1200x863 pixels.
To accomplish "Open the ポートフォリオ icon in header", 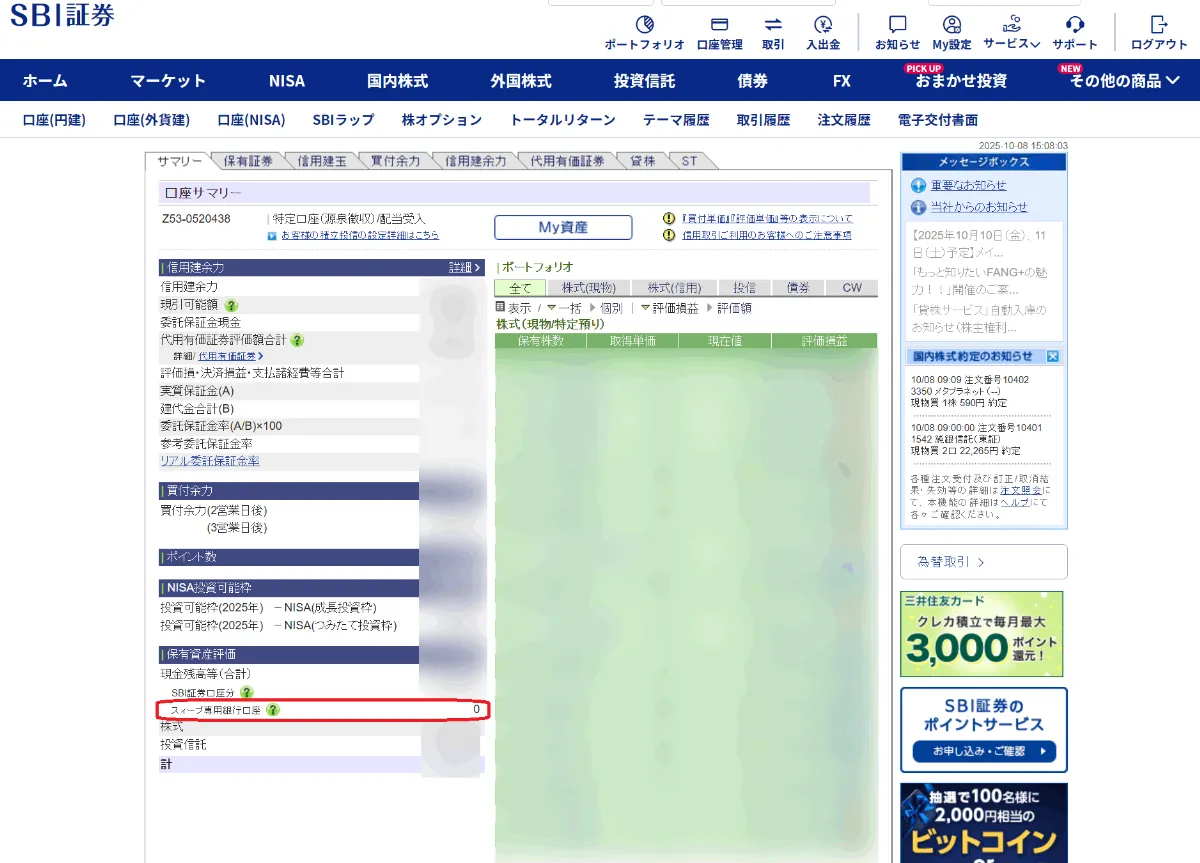I will pyautogui.click(x=644, y=25).
